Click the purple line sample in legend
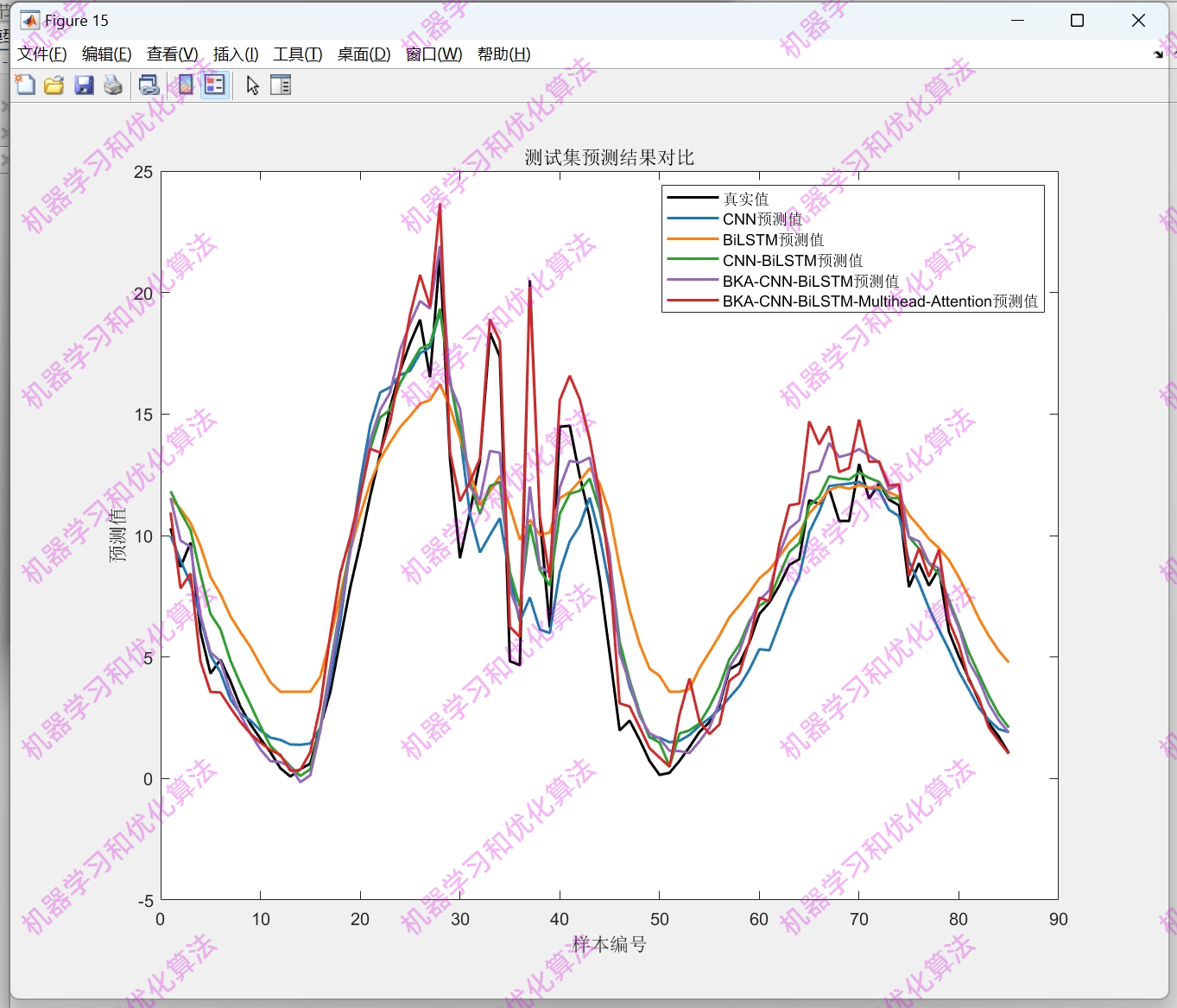Image resolution: width=1177 pixels, height=1008 pixels. click(x=693, y=280)
